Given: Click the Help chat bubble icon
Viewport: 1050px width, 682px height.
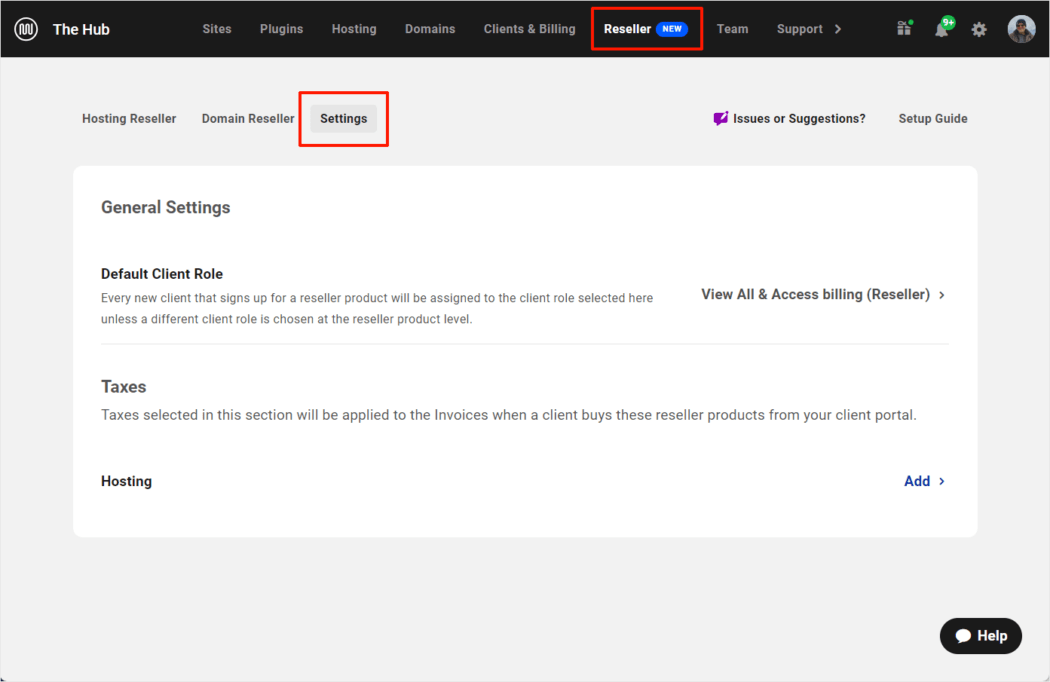Looking at the screenshot, I should pos(963,636).
